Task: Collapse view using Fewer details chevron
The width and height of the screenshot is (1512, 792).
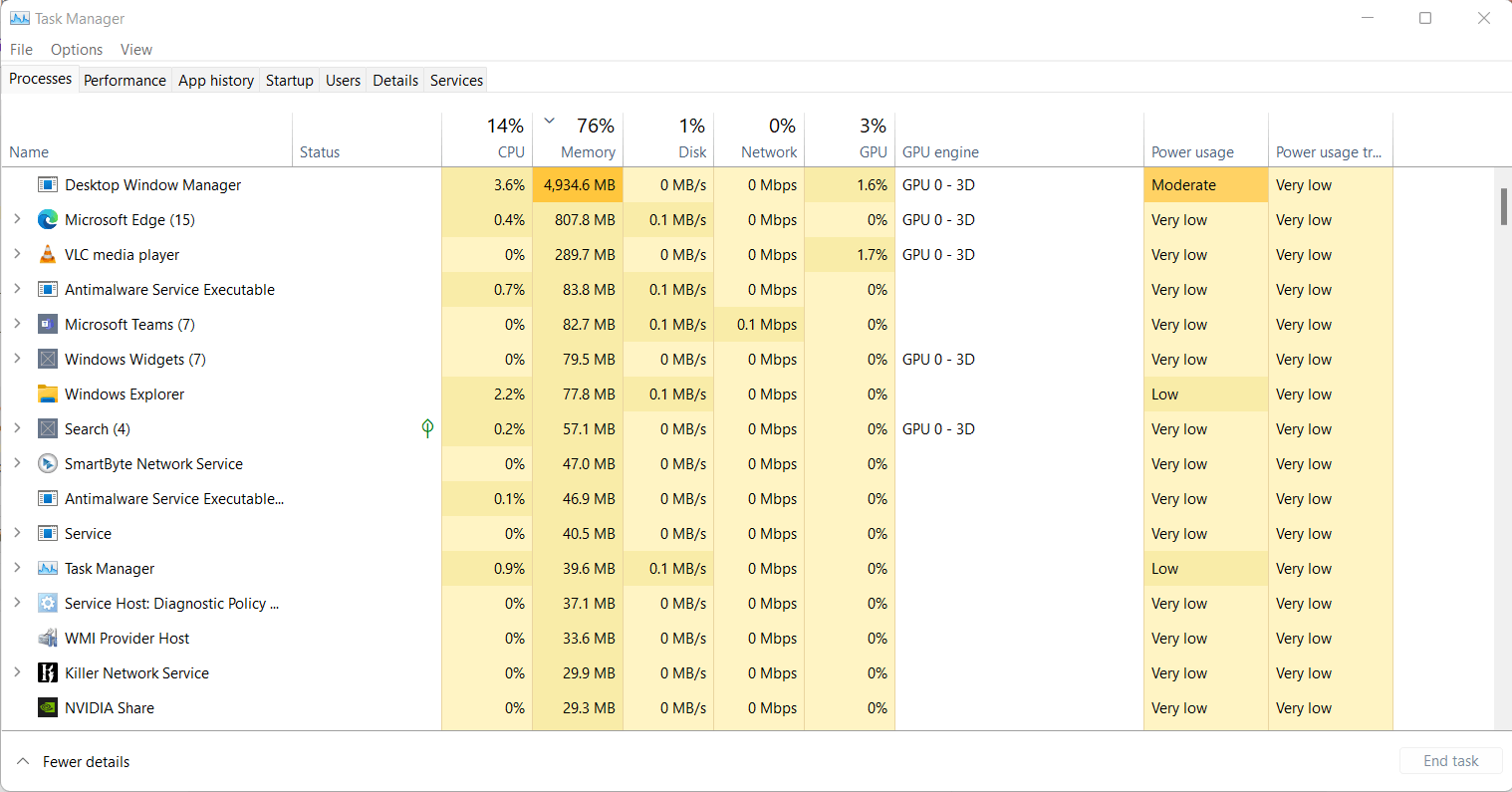Action: (22, 761)
